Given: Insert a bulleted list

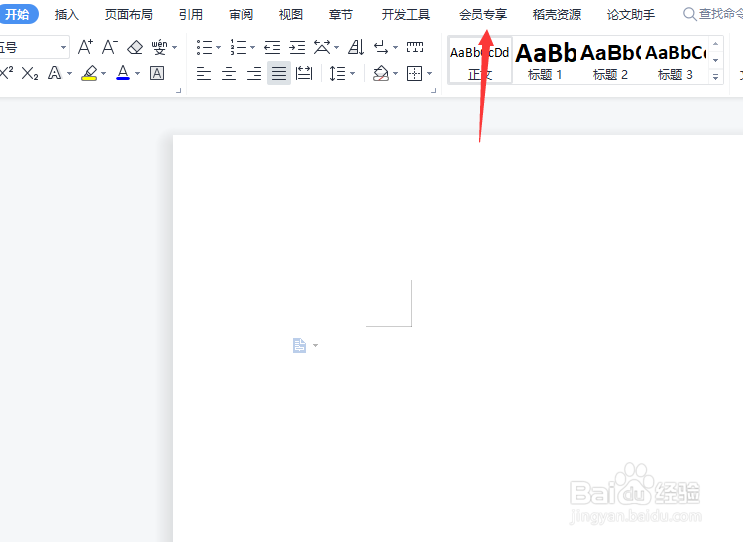Looking at the screenshot, I should (204, 47).
